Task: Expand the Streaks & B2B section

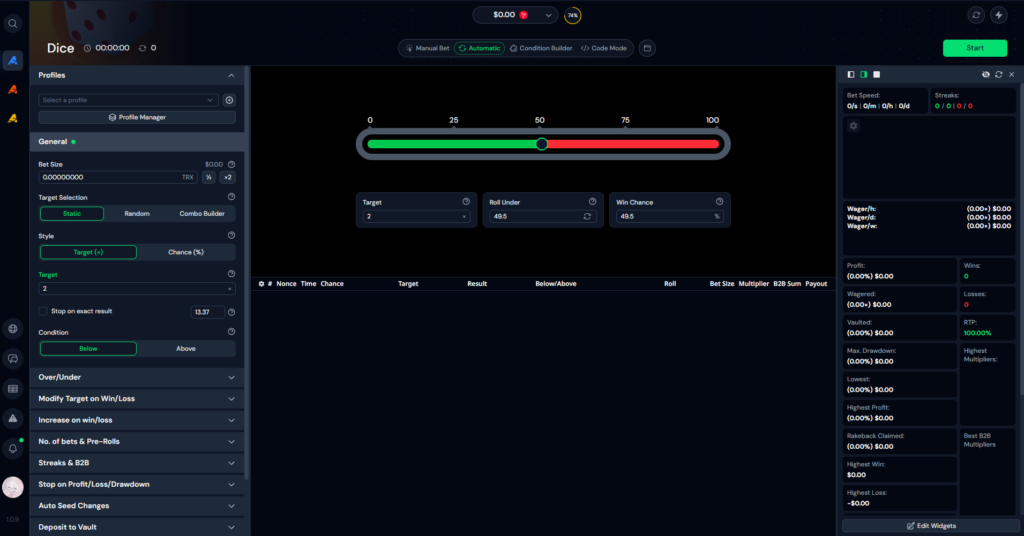Action: pos(137,463)
